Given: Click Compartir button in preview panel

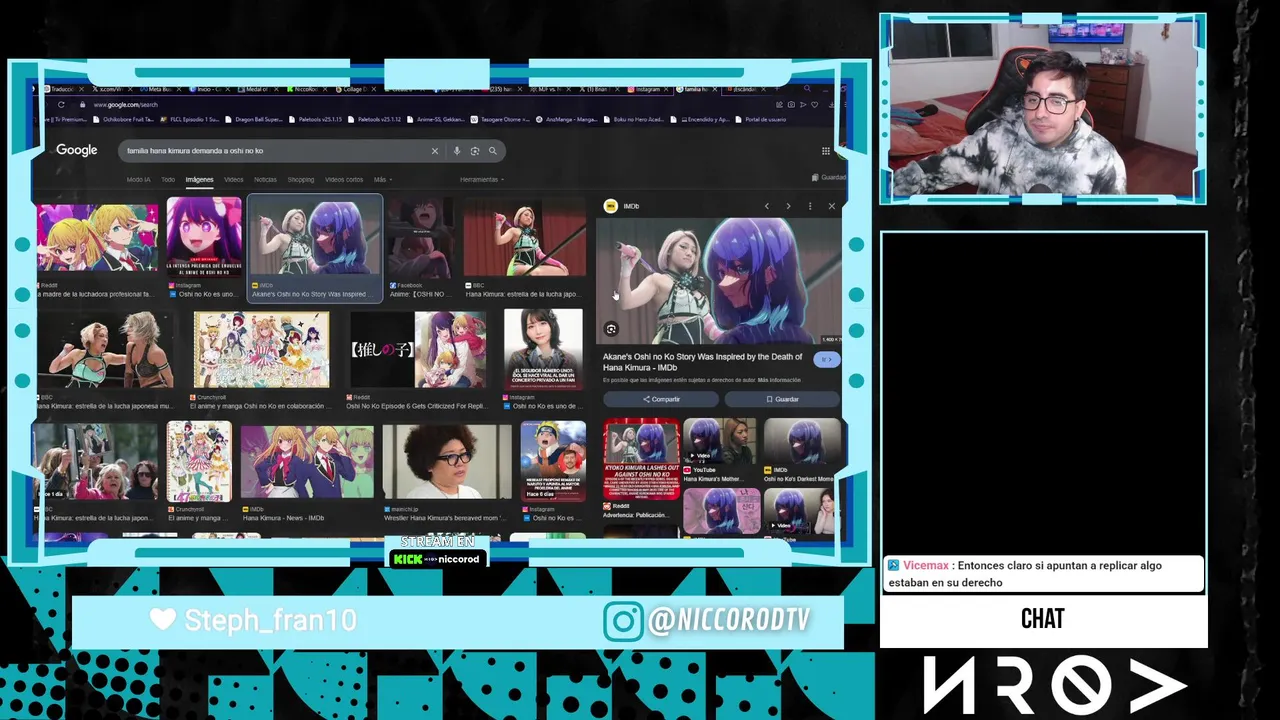Looking at the screenshot, I should 661,399.
